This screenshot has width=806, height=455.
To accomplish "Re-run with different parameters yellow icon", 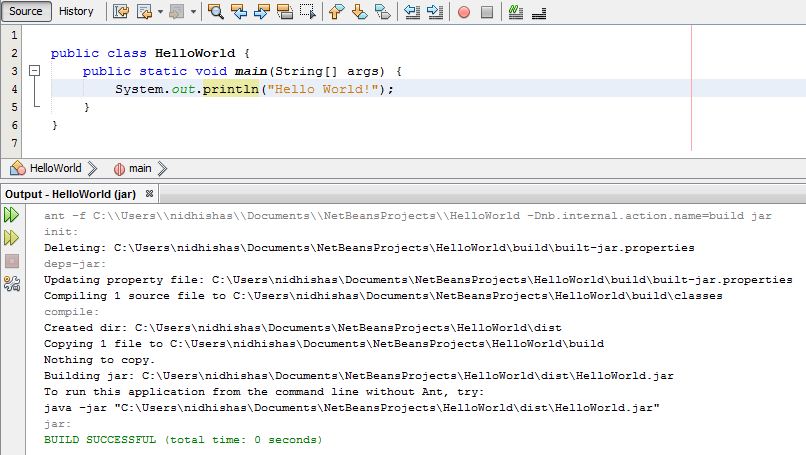I will (11, 238).
